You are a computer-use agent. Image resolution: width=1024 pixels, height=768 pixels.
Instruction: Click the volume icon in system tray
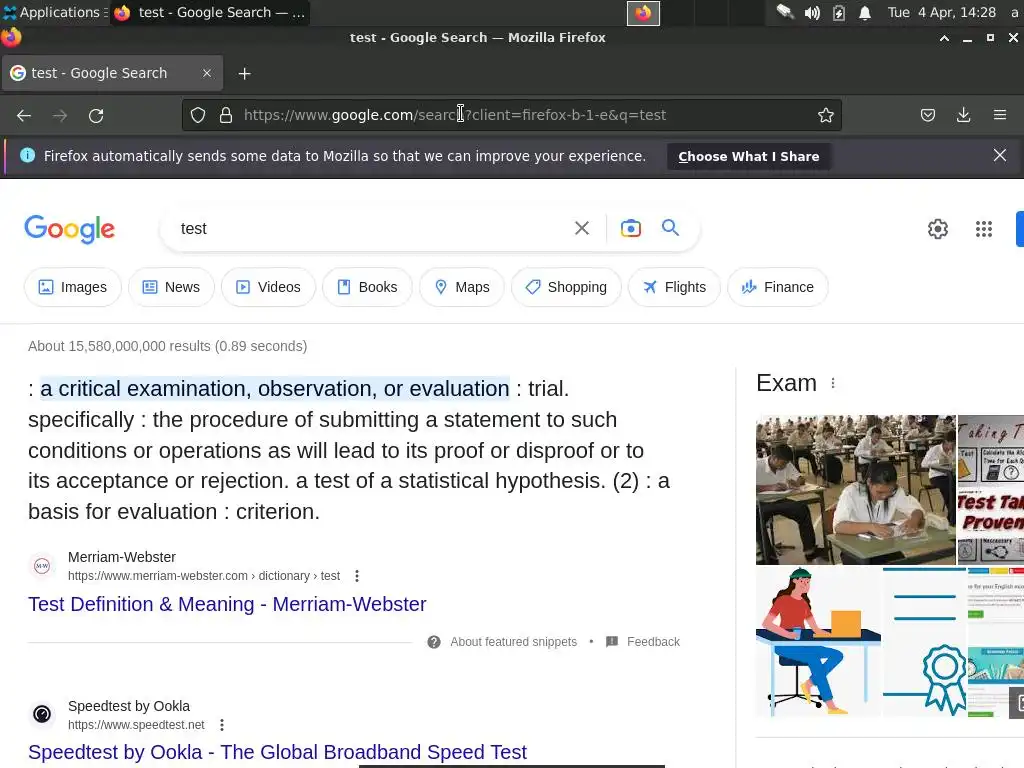click(812, 13)
